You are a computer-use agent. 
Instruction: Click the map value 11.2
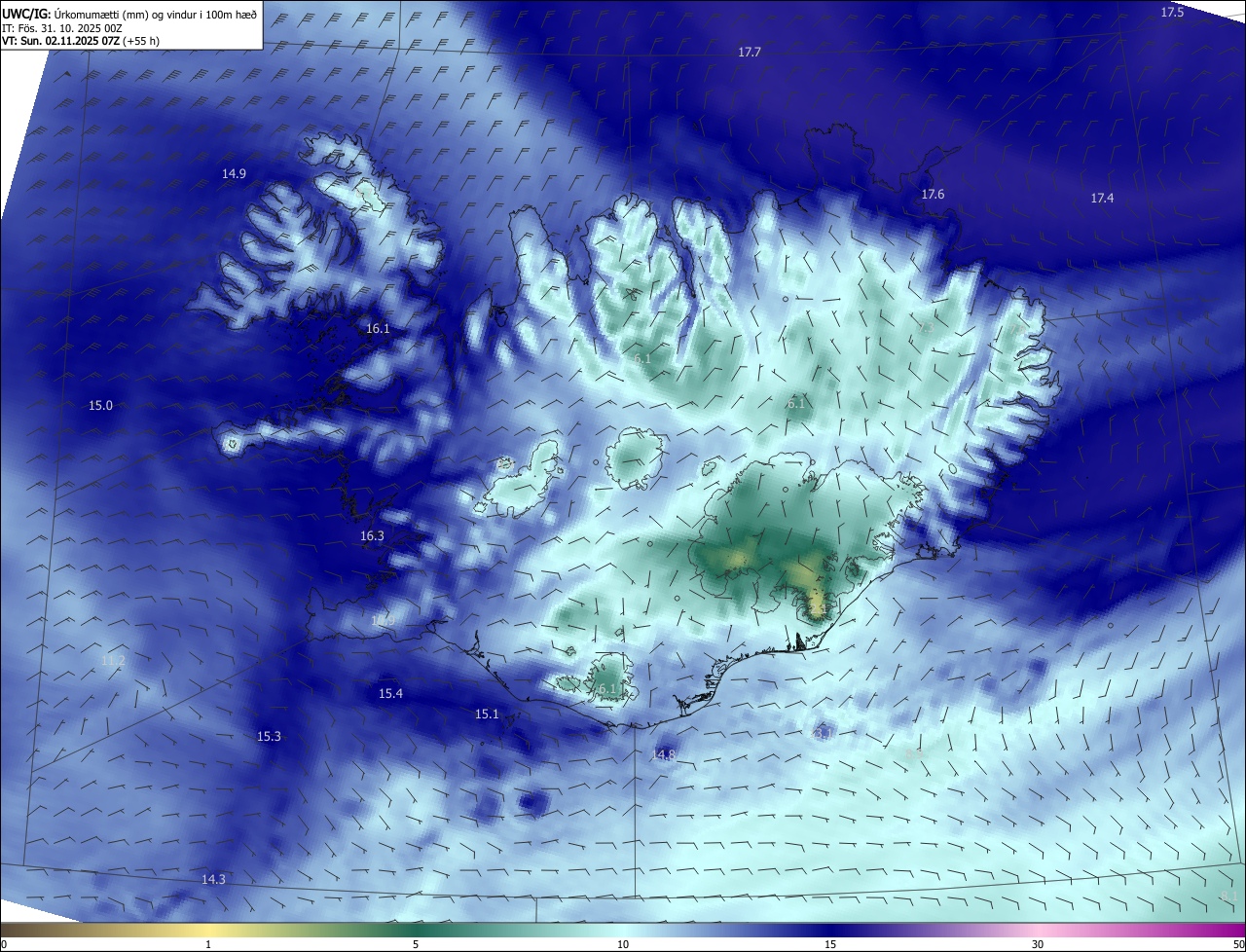[113, 661]
